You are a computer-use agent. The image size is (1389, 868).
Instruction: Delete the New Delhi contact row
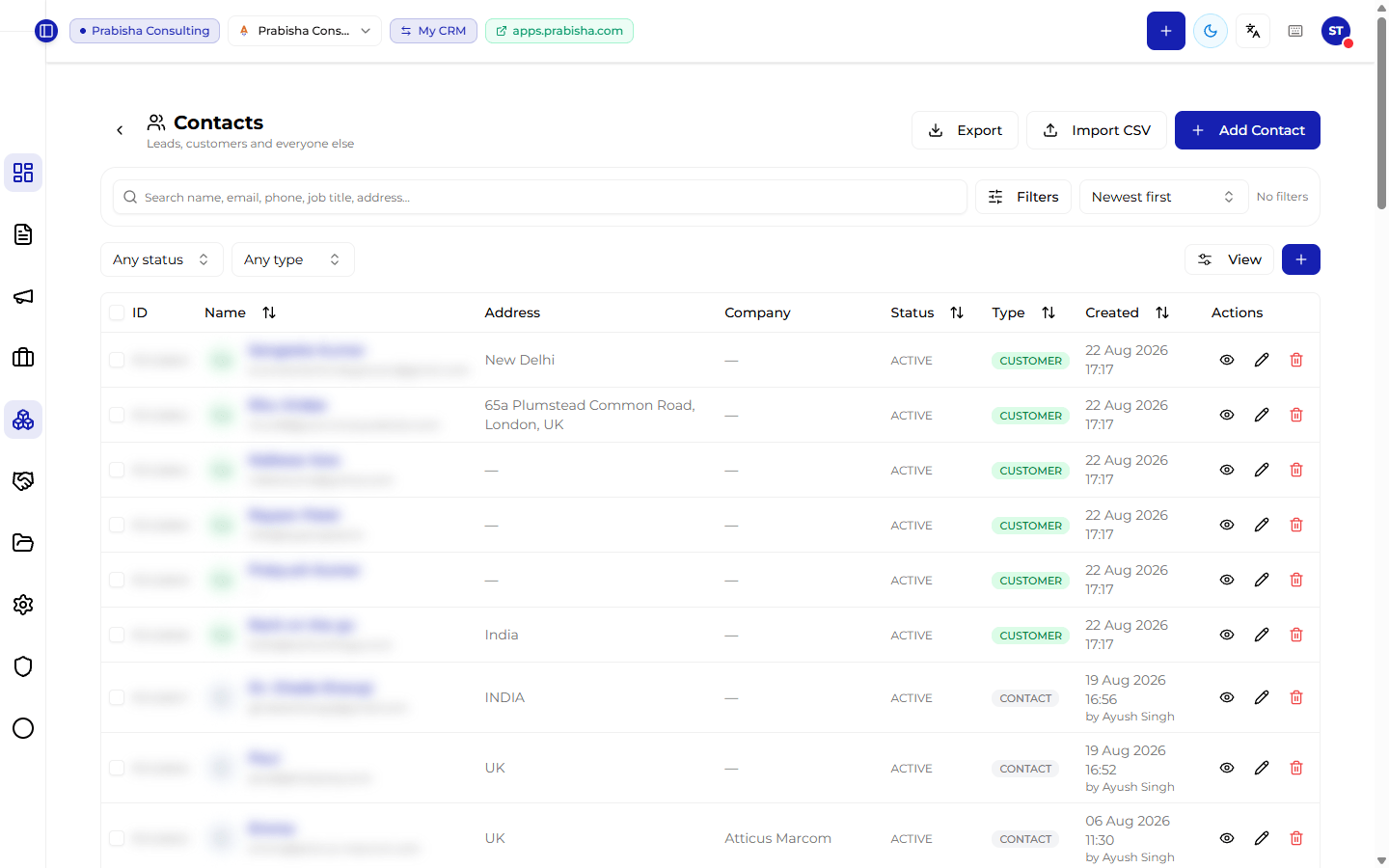[1296, 360]
